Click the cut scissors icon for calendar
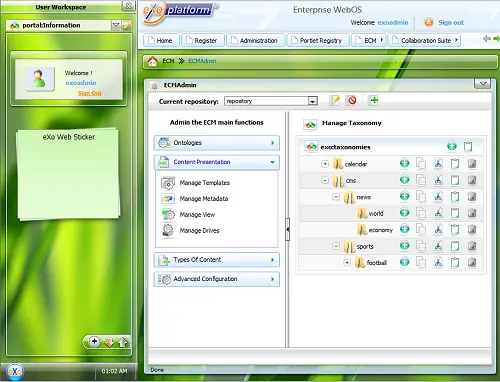 click(x=438, y=163)
